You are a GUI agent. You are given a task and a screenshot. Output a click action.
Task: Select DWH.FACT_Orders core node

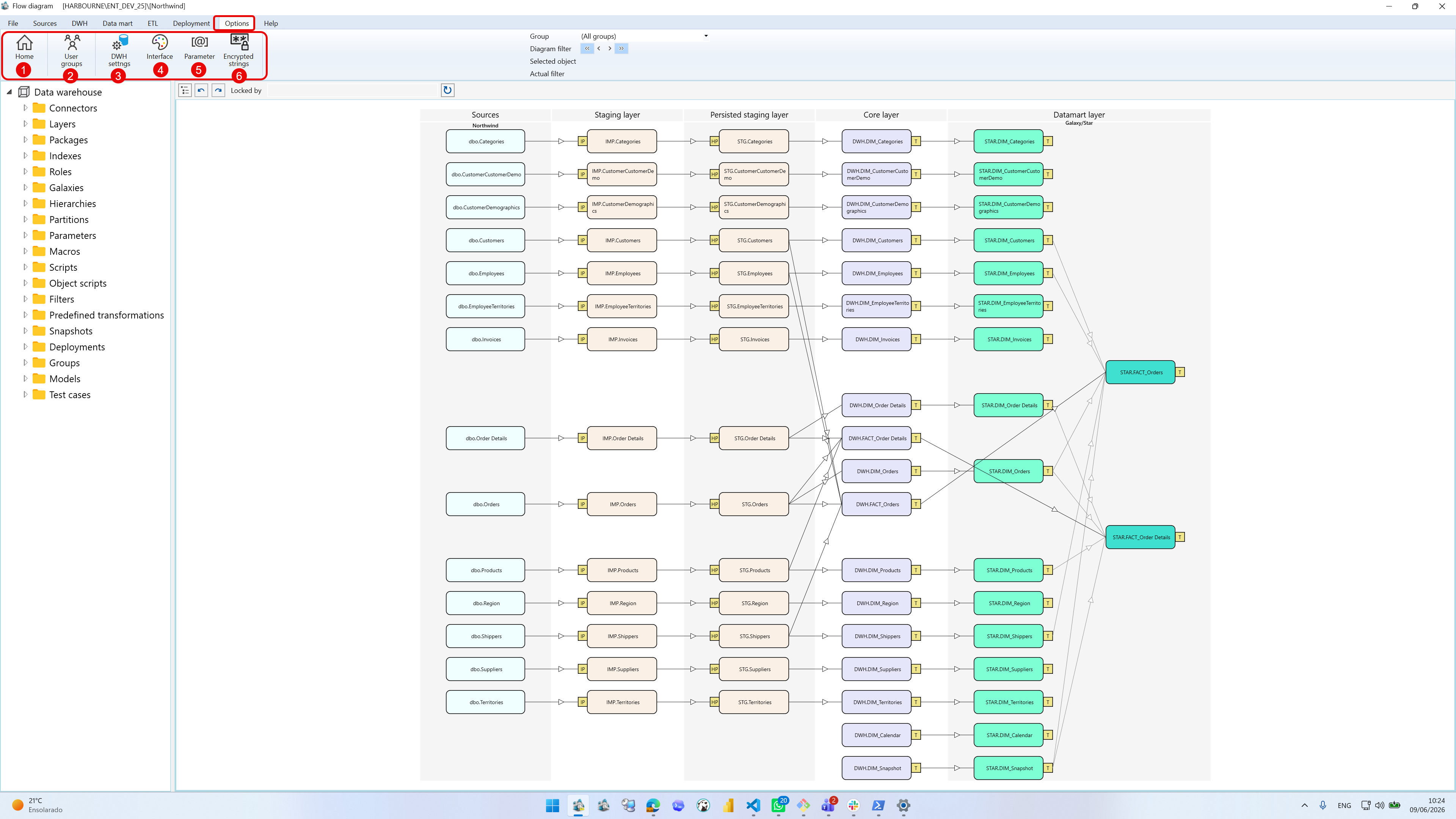click(x=877, y=504)
